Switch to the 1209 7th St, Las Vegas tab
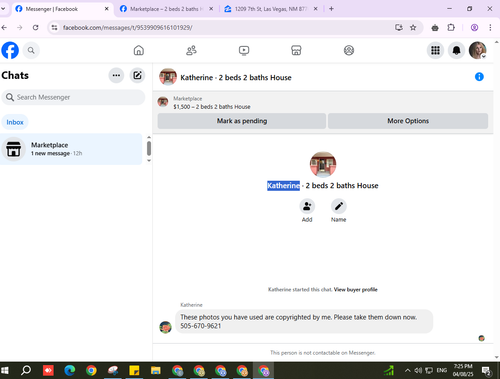Viewport: 500px width, 379px height. (x=271, y=9)
